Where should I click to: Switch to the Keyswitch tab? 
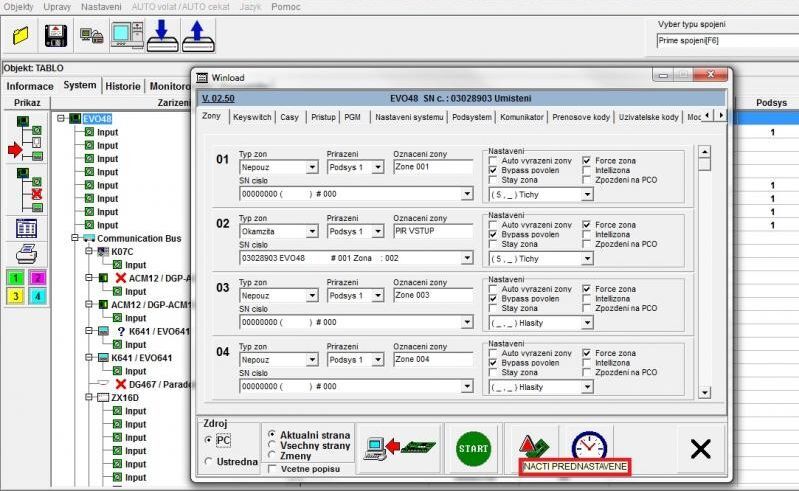(251, 117)
